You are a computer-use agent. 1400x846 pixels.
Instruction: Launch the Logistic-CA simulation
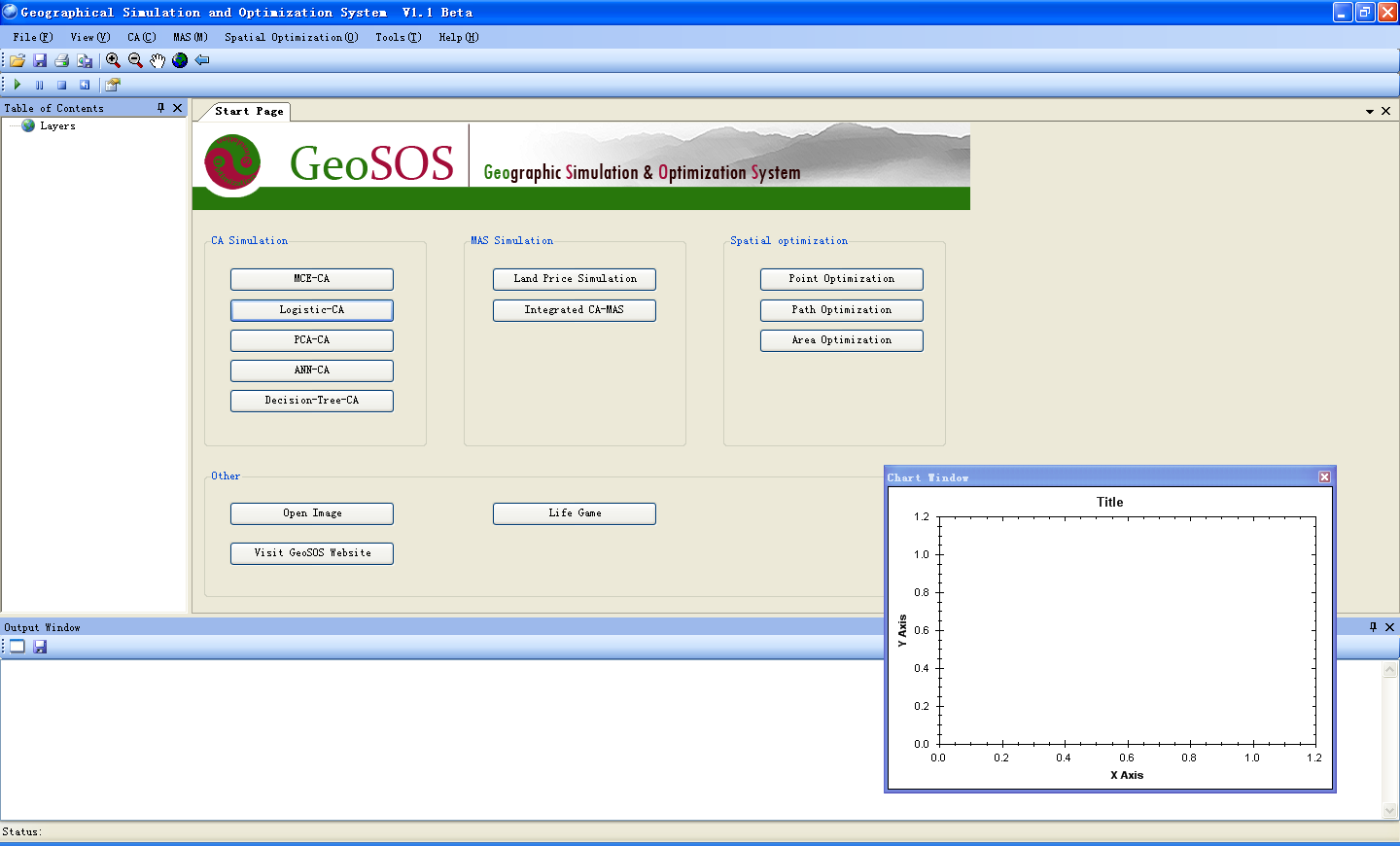312,310
